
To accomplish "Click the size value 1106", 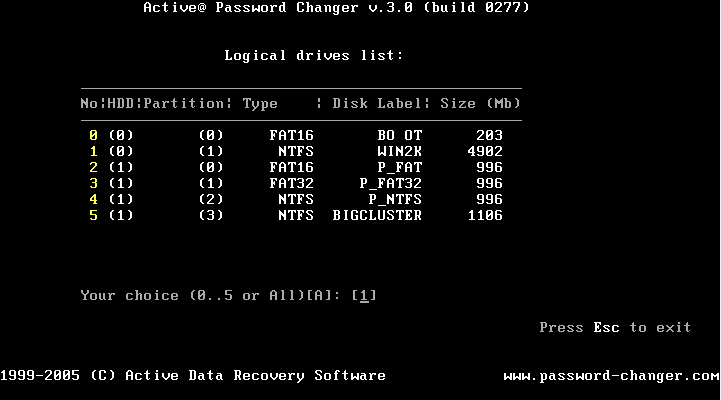I will coord(485,216).
